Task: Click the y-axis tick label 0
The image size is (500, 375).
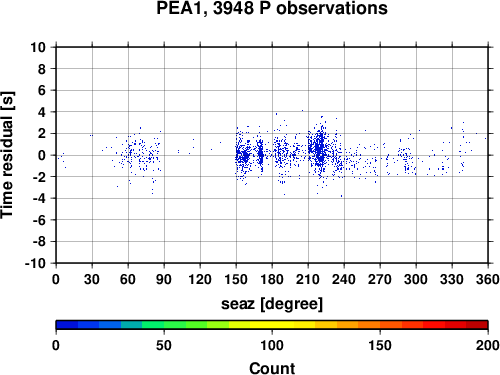Action: (42, 155)
